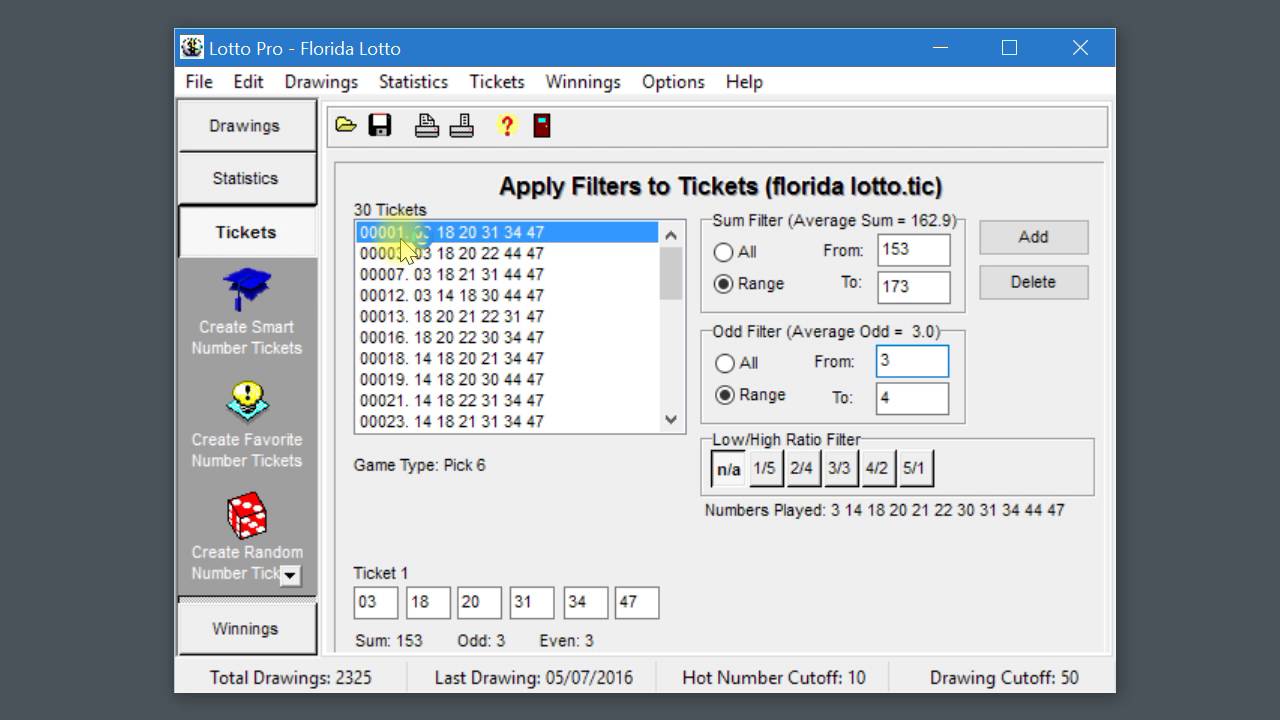Screen dimensions: 1280x720
Task: Click the Odd Filter To field
Action: 912,398
